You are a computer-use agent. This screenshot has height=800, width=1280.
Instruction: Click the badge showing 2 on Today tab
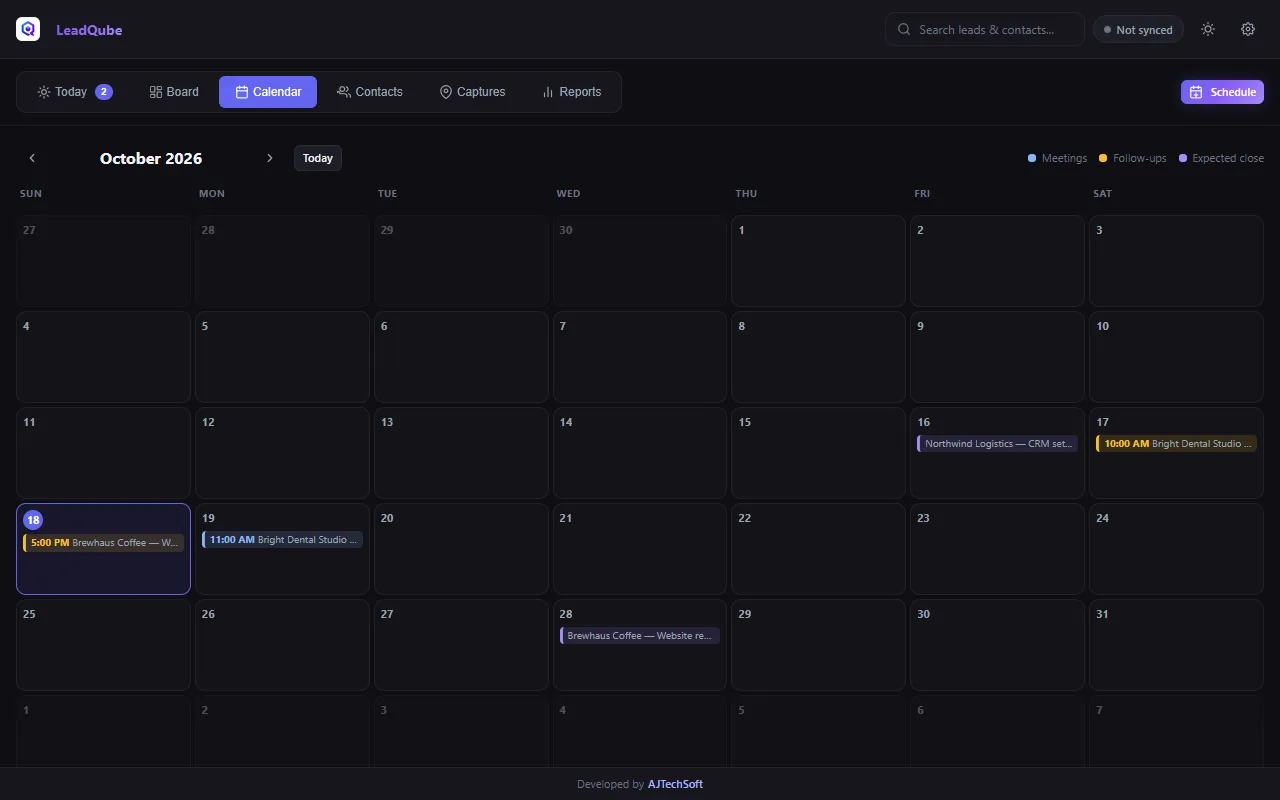click(x=104, y=92)
